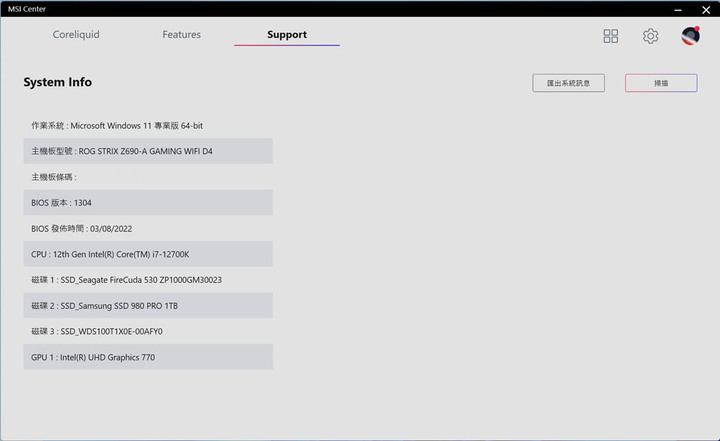The height and width of the screenshot is (441, 720).
Task: Click the WDS100T1X0E disk row
Action: [148, 331]
